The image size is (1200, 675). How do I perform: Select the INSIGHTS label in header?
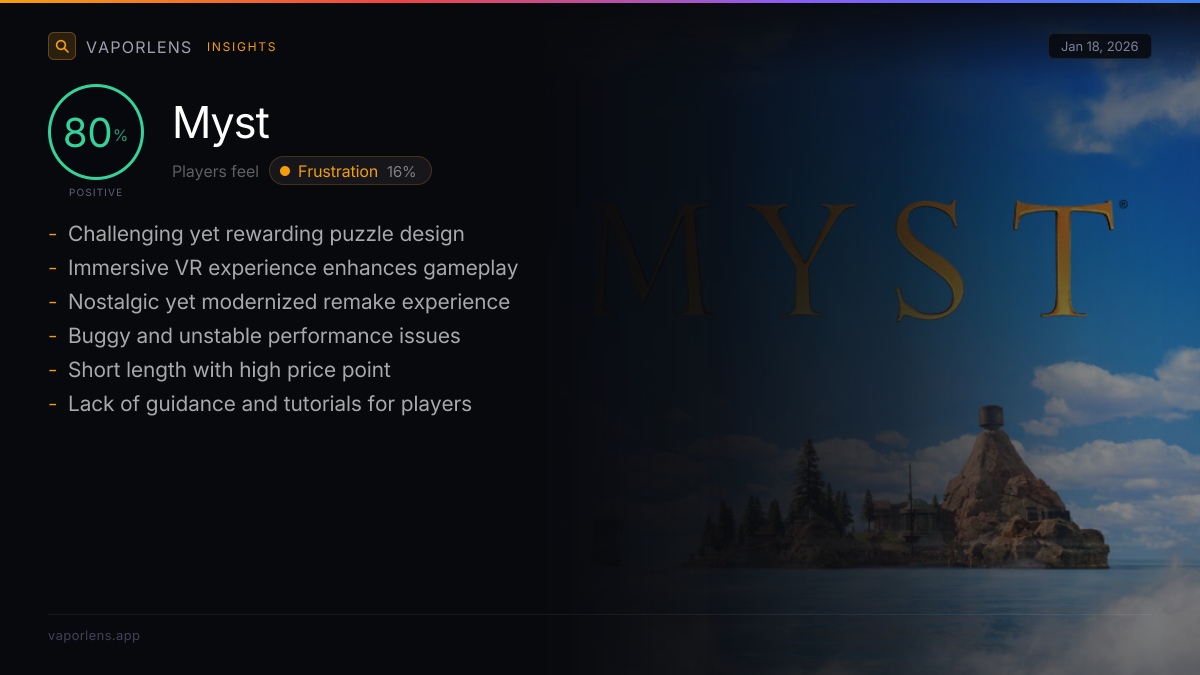tap(241, 47)
